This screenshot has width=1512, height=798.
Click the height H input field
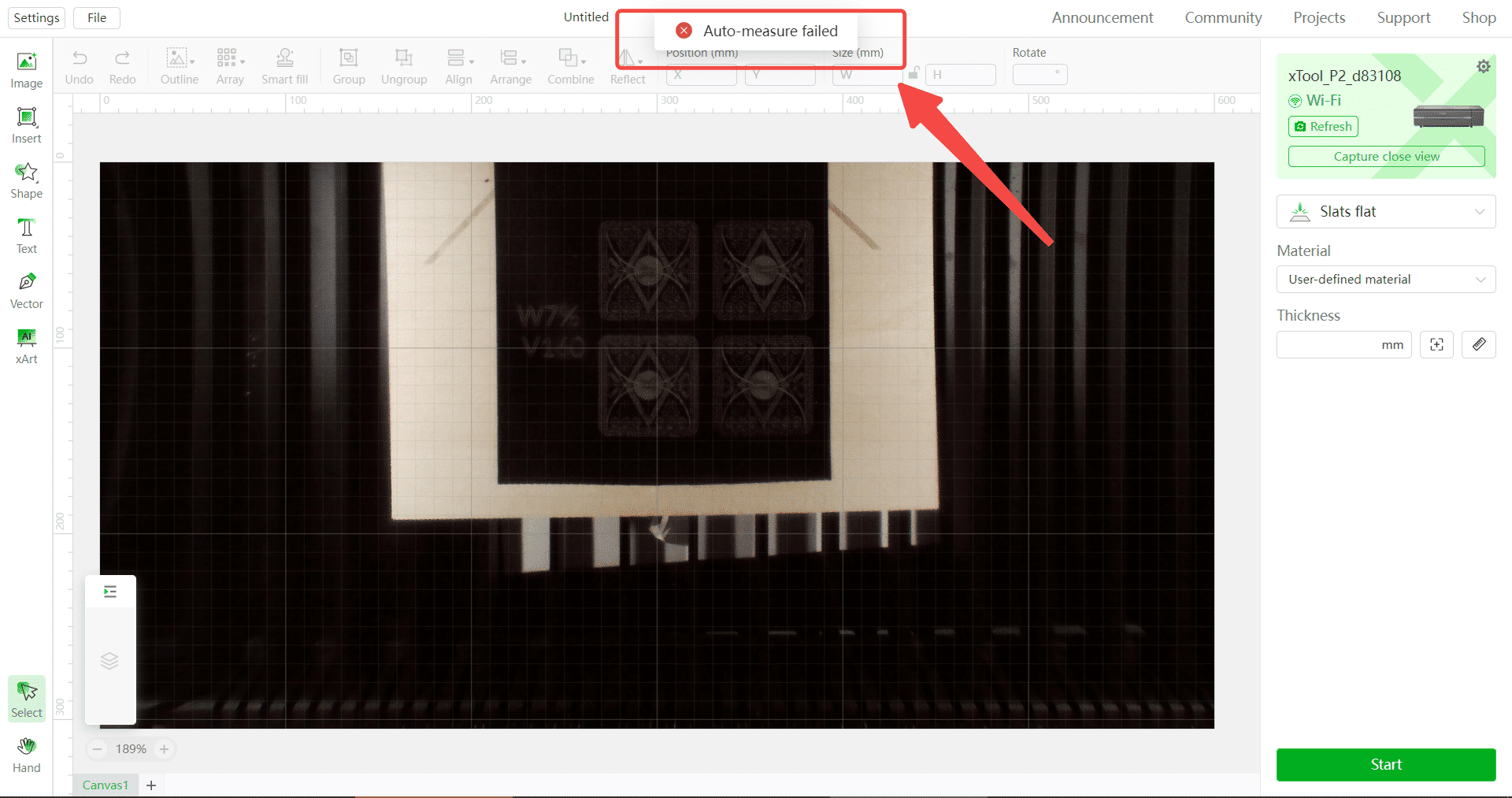tap(961, 75)
